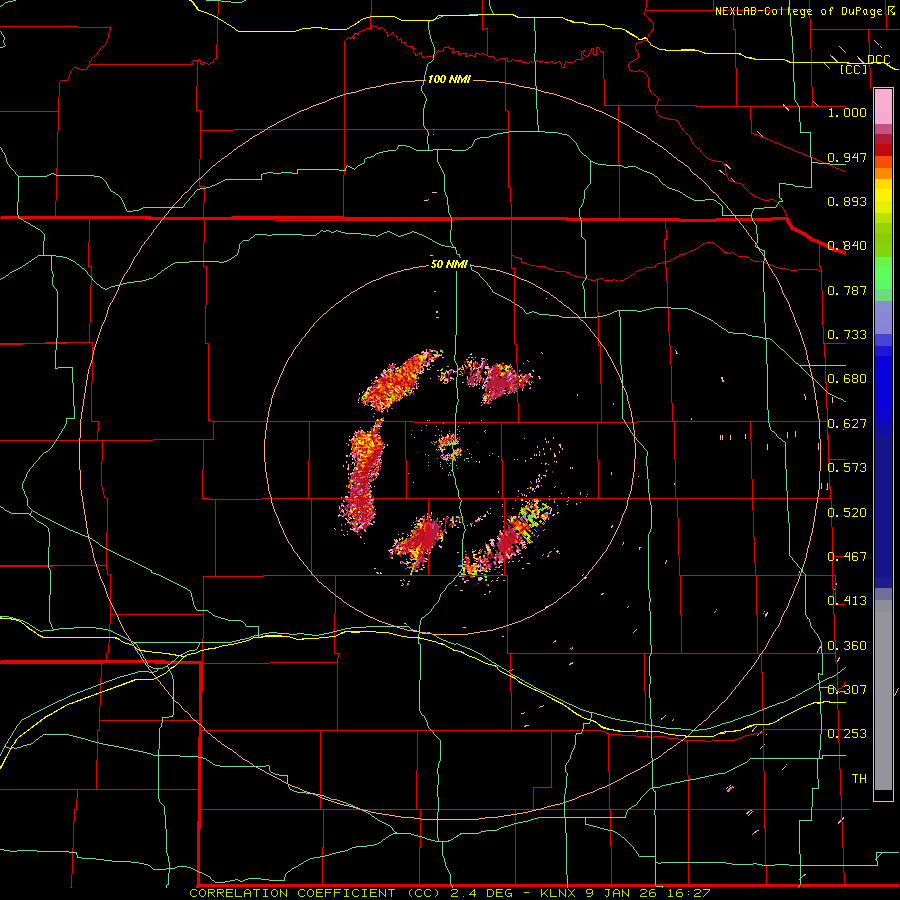Click the 0.787 color scale value
The image size is (900, 900).
tap(847, 290)
